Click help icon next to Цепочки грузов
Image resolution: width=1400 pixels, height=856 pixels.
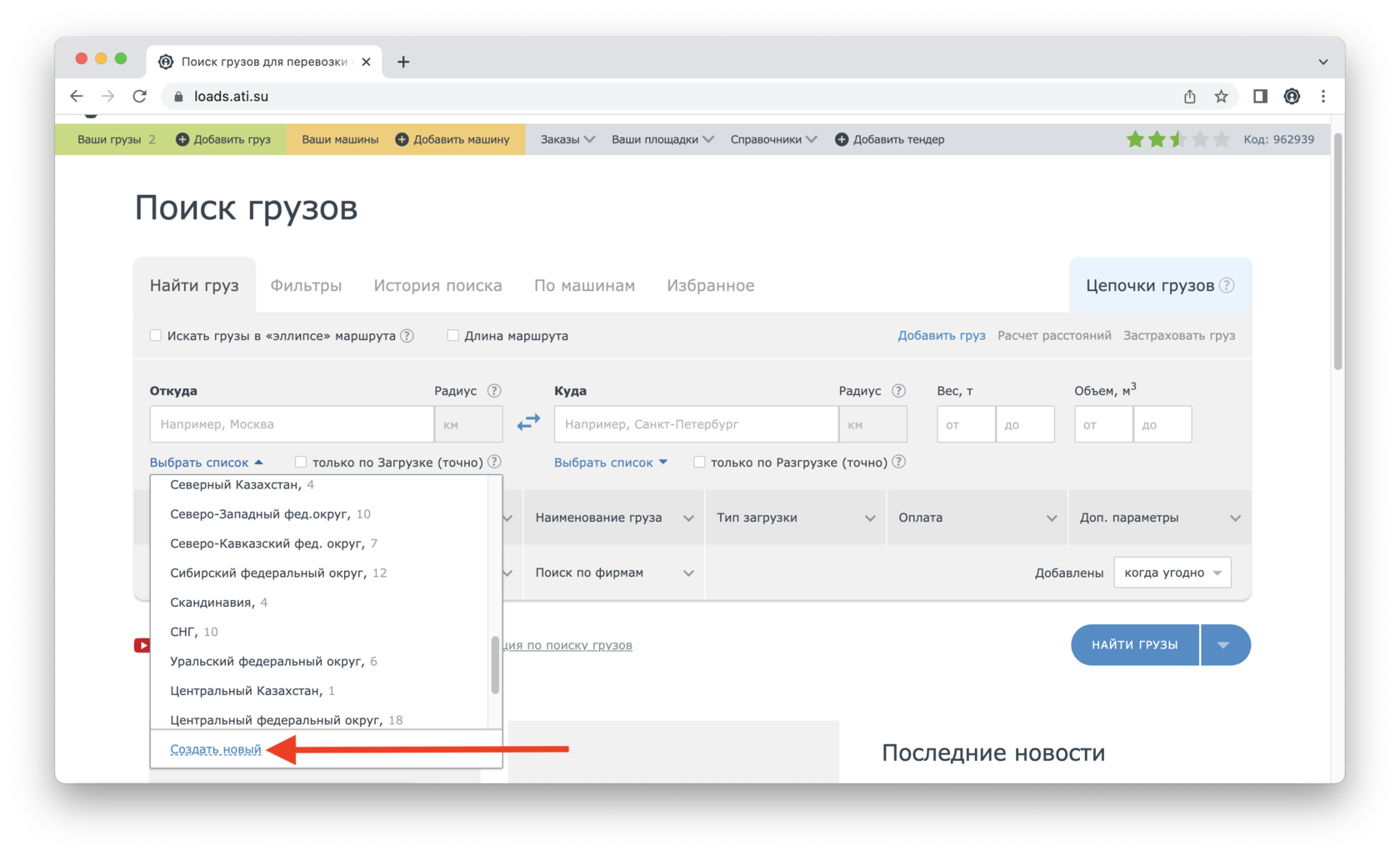pos(1227,285)
